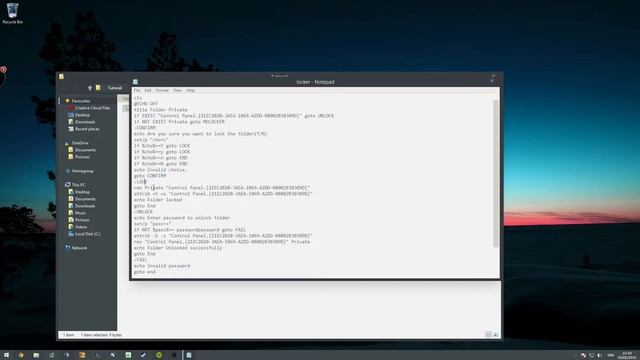Open the Windows Start button
Image resolution: width=640 pixels, height=360 pixels.
(x=6, y=355)
